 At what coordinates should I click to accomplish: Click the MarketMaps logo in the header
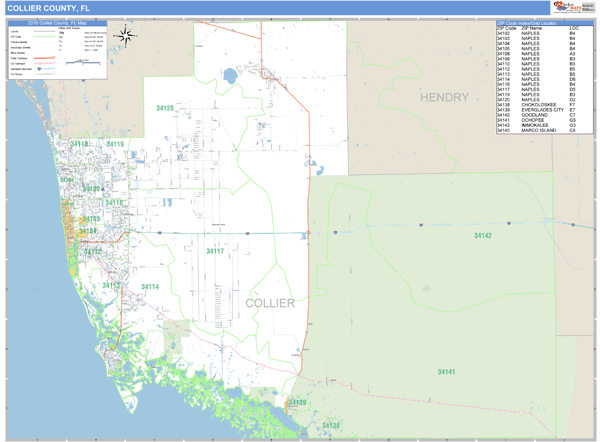coord(563,6)
